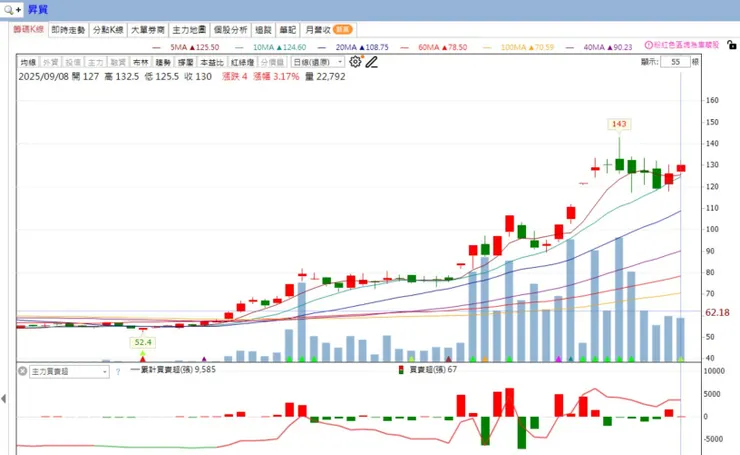Image resolution: width=740 pixels, height=455 pixels.
Task: Toggle the 紅綠燈 overlay button
Action: tap(242, 62)
